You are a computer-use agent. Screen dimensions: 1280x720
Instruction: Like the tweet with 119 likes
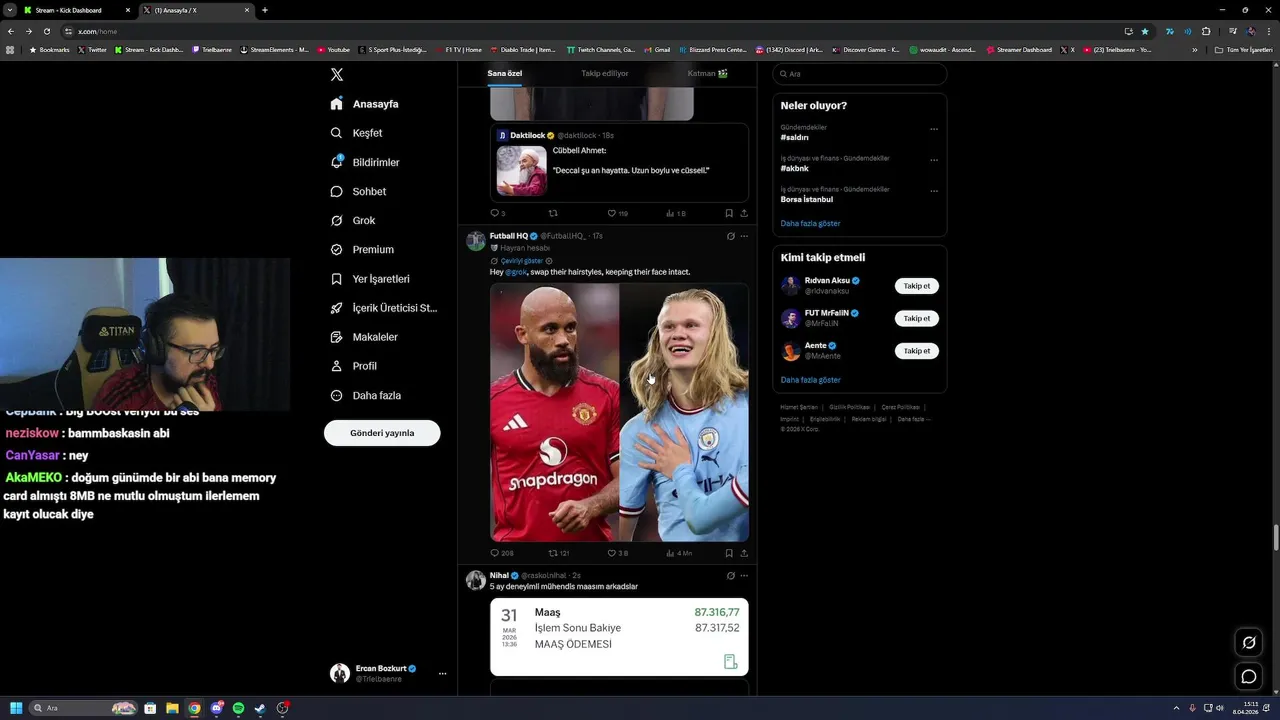(x=617, y=213)
